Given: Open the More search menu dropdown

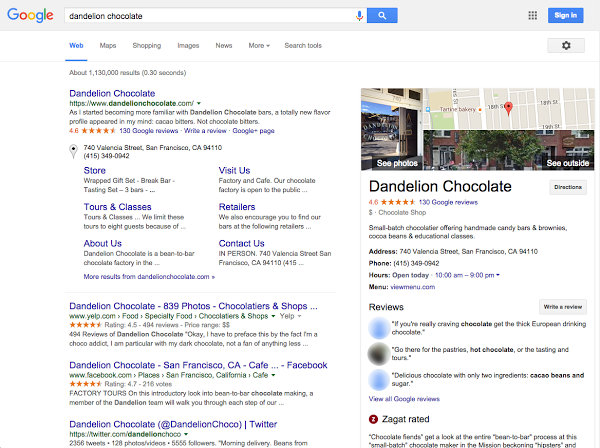Looking at the screenshot, I should pos(259,46).
